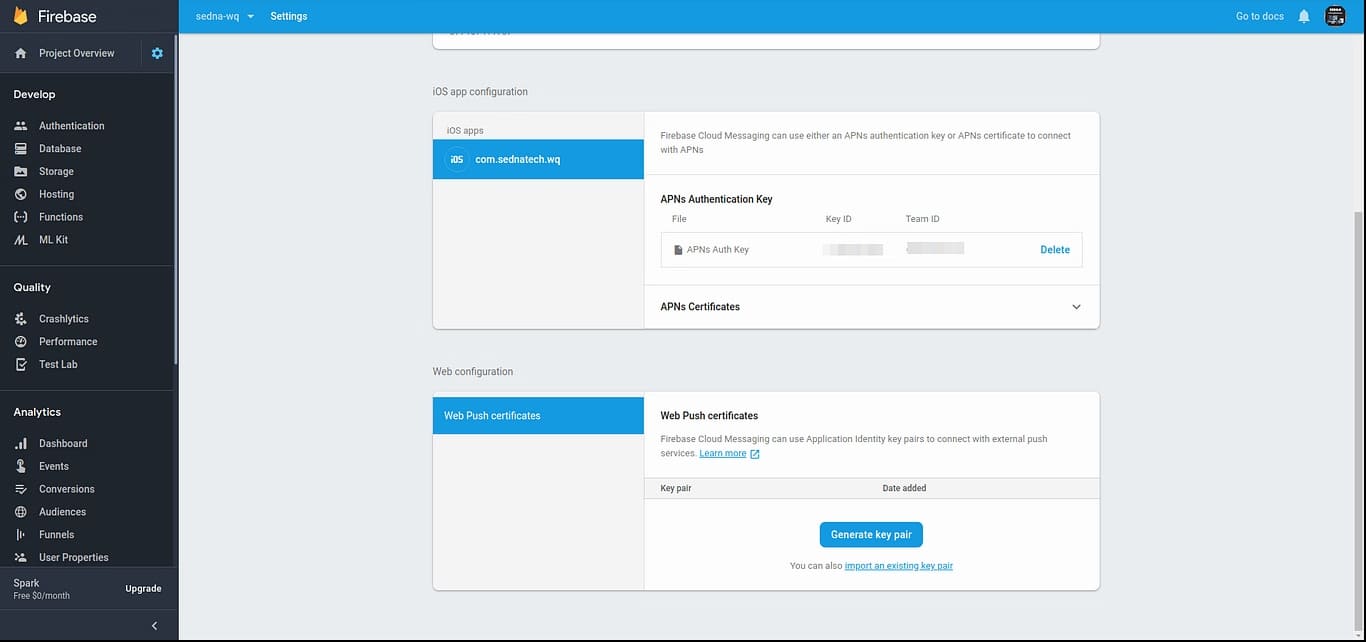
Task: Click import an existing key pair link
Action: pyautogui.click(x=898, y=566)
